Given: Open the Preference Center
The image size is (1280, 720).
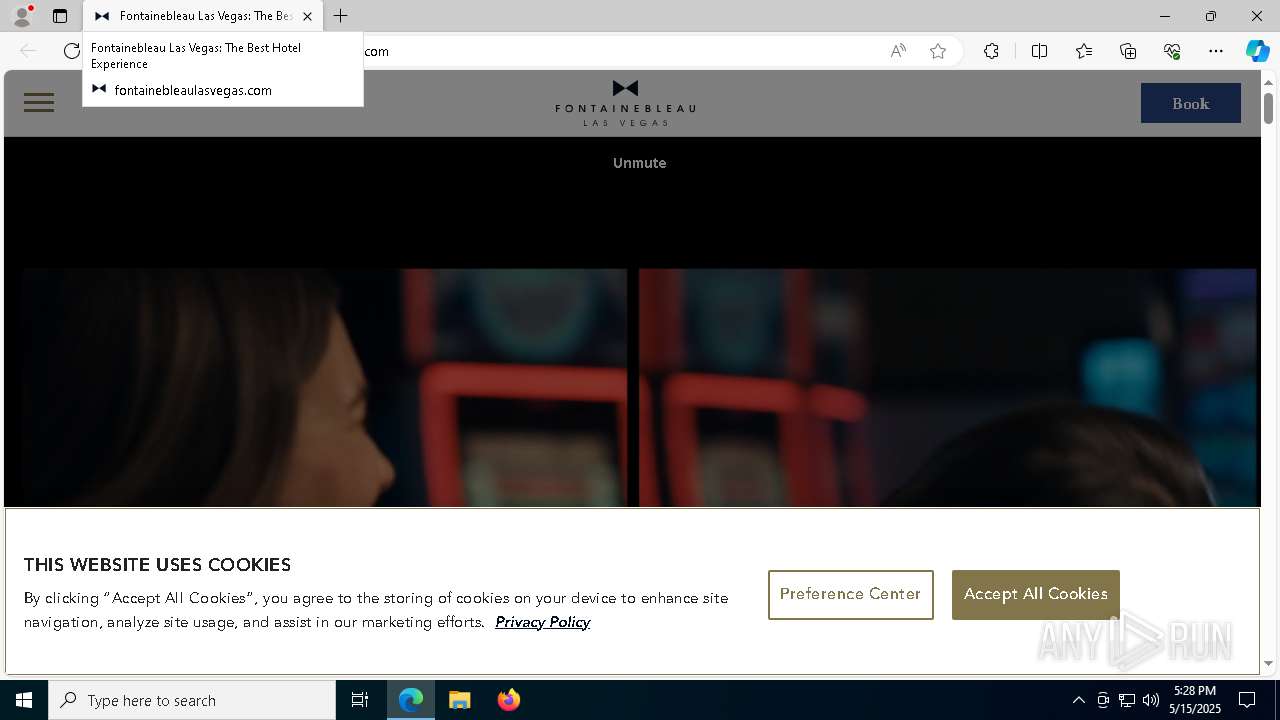Looking at the screenshot, I should coord(850,595).
